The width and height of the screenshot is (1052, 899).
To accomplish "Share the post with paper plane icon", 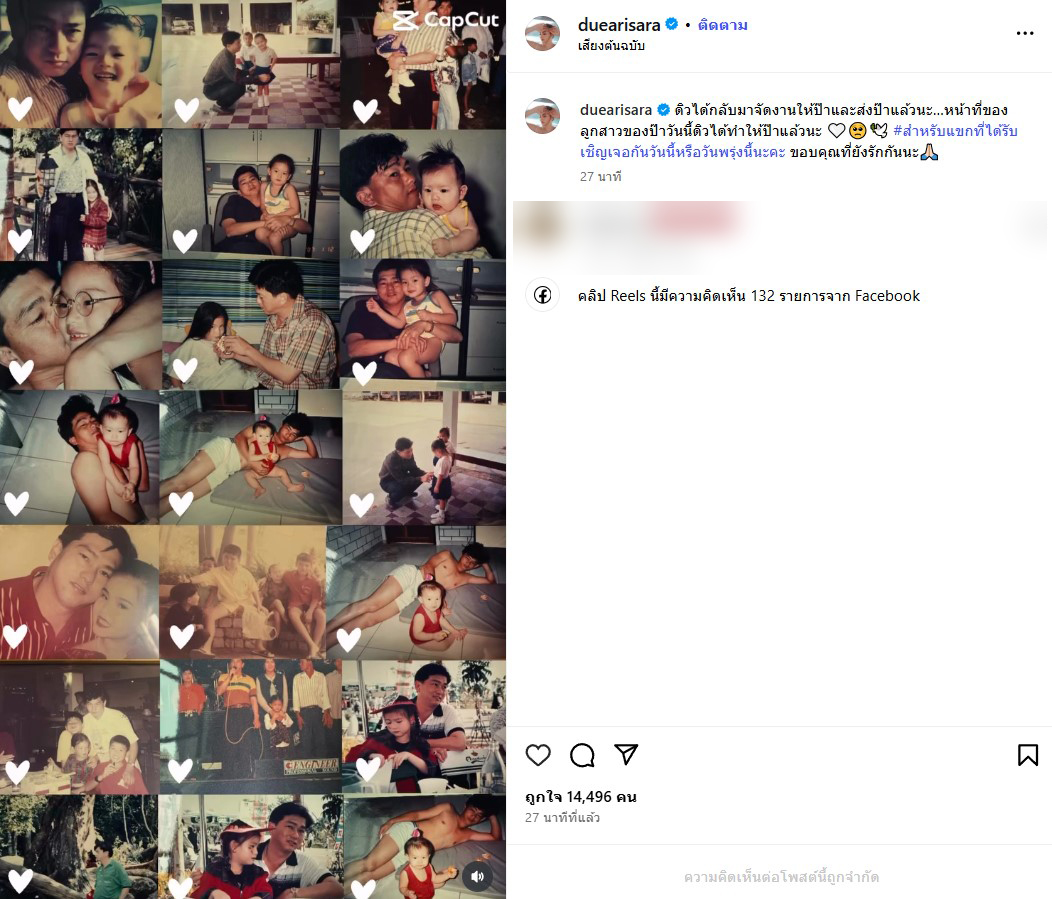I will pyautogui.click(x=626, y=754).
